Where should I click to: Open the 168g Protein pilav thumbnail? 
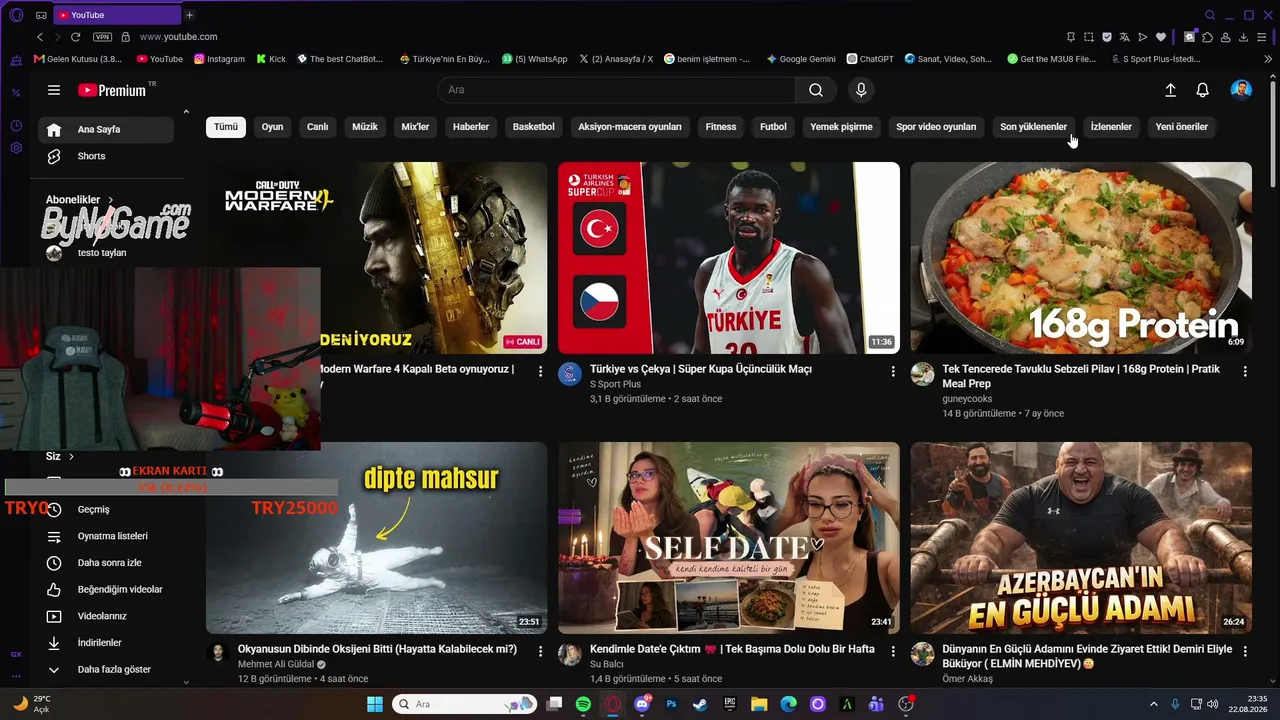1081,258
